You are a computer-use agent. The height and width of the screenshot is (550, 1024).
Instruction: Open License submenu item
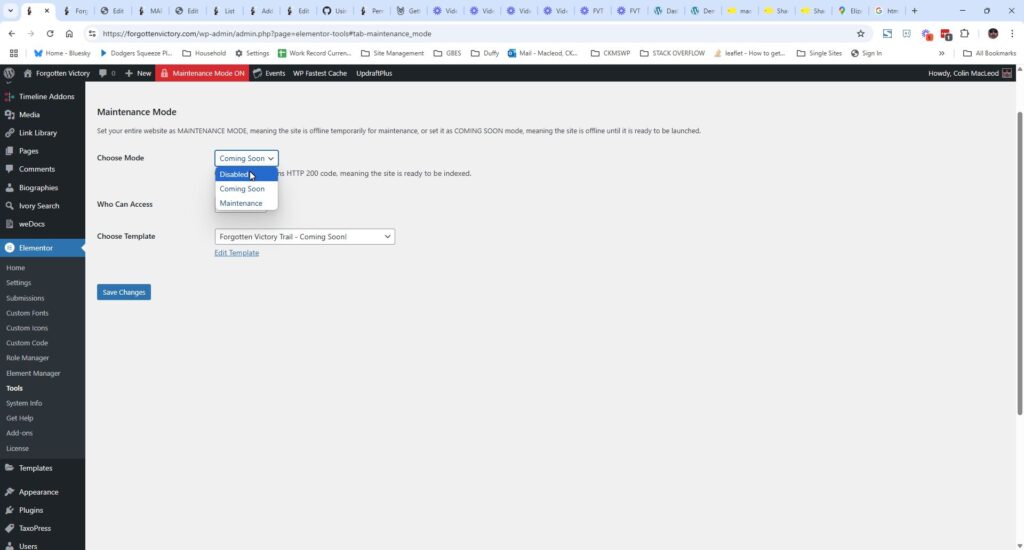(x=17, y=449)
